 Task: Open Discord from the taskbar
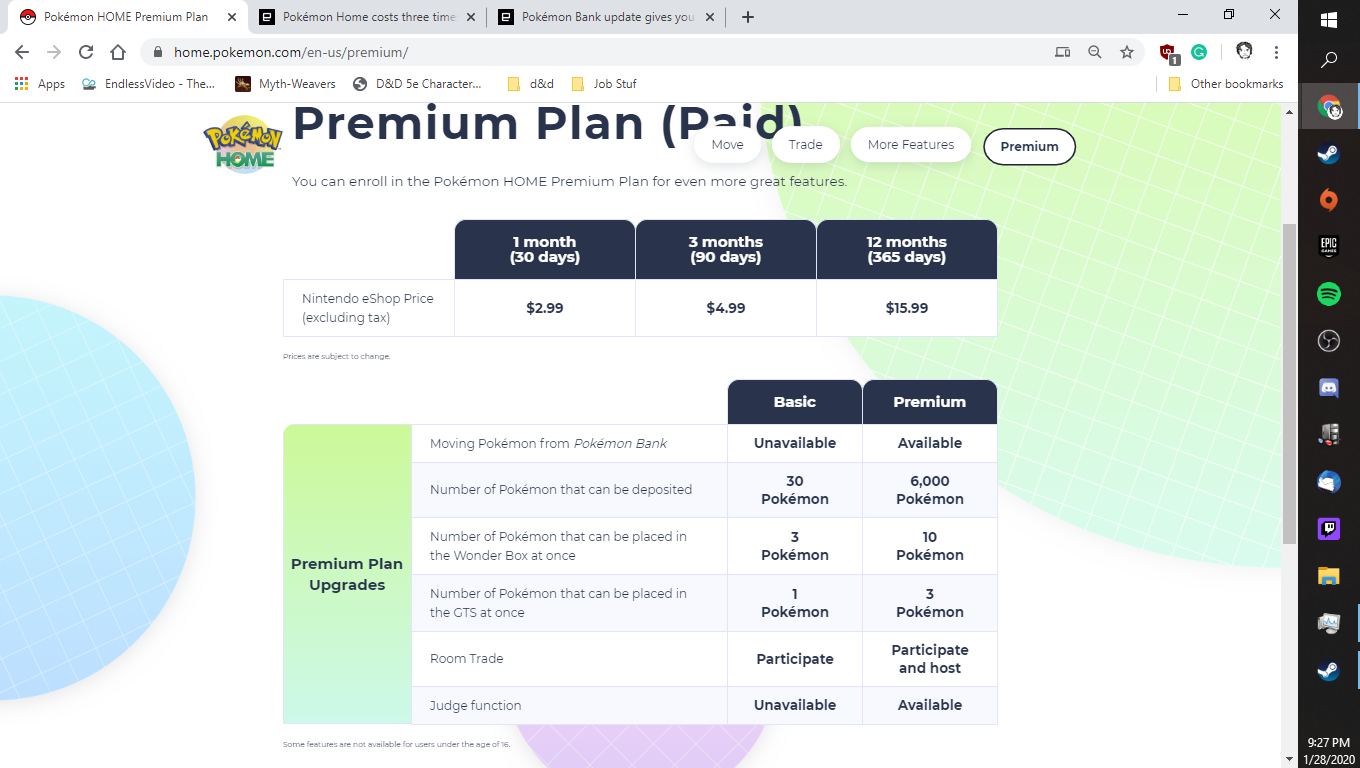click(1328, 388)
